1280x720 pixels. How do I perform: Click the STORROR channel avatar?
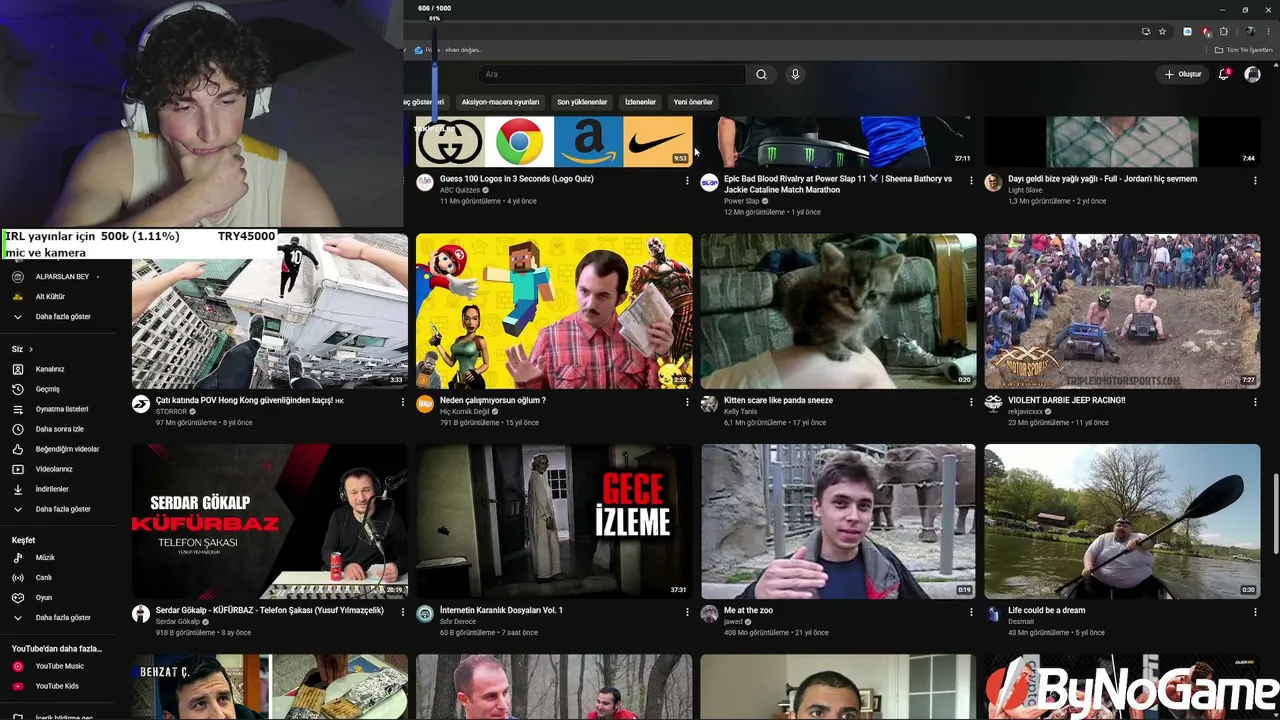point(141,404)
